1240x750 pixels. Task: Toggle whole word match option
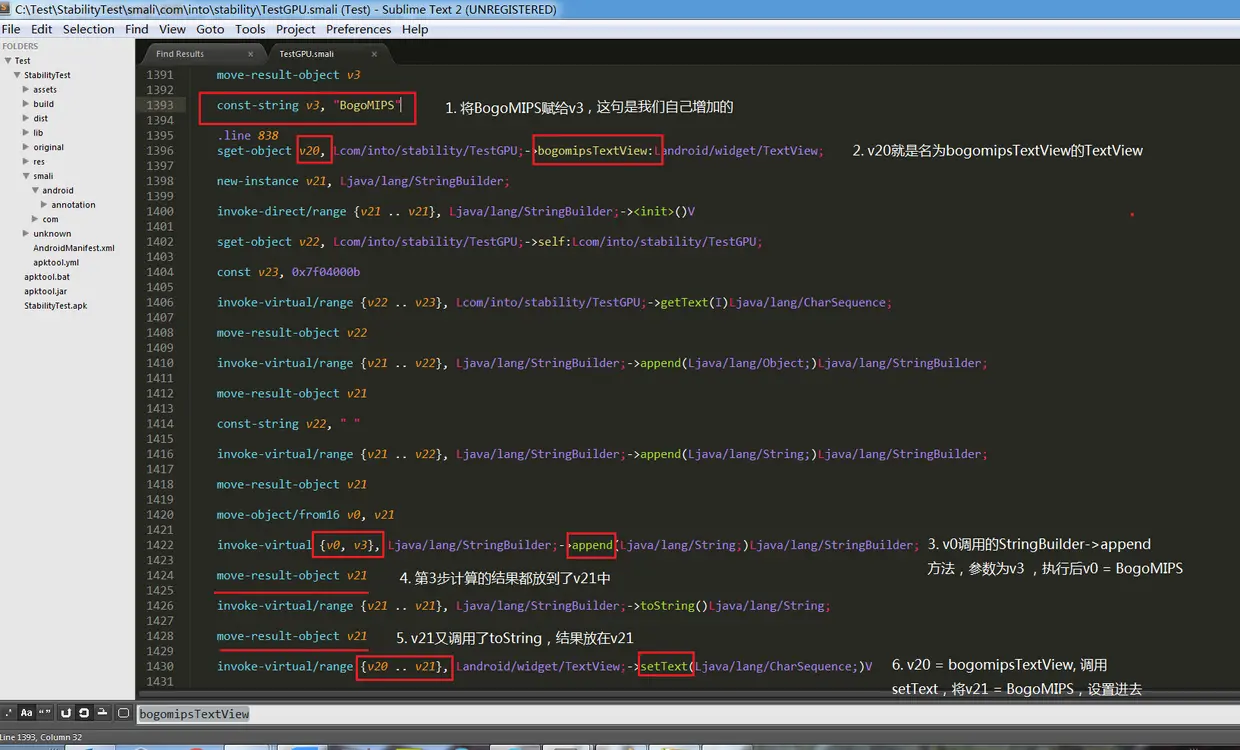[45, 713]
